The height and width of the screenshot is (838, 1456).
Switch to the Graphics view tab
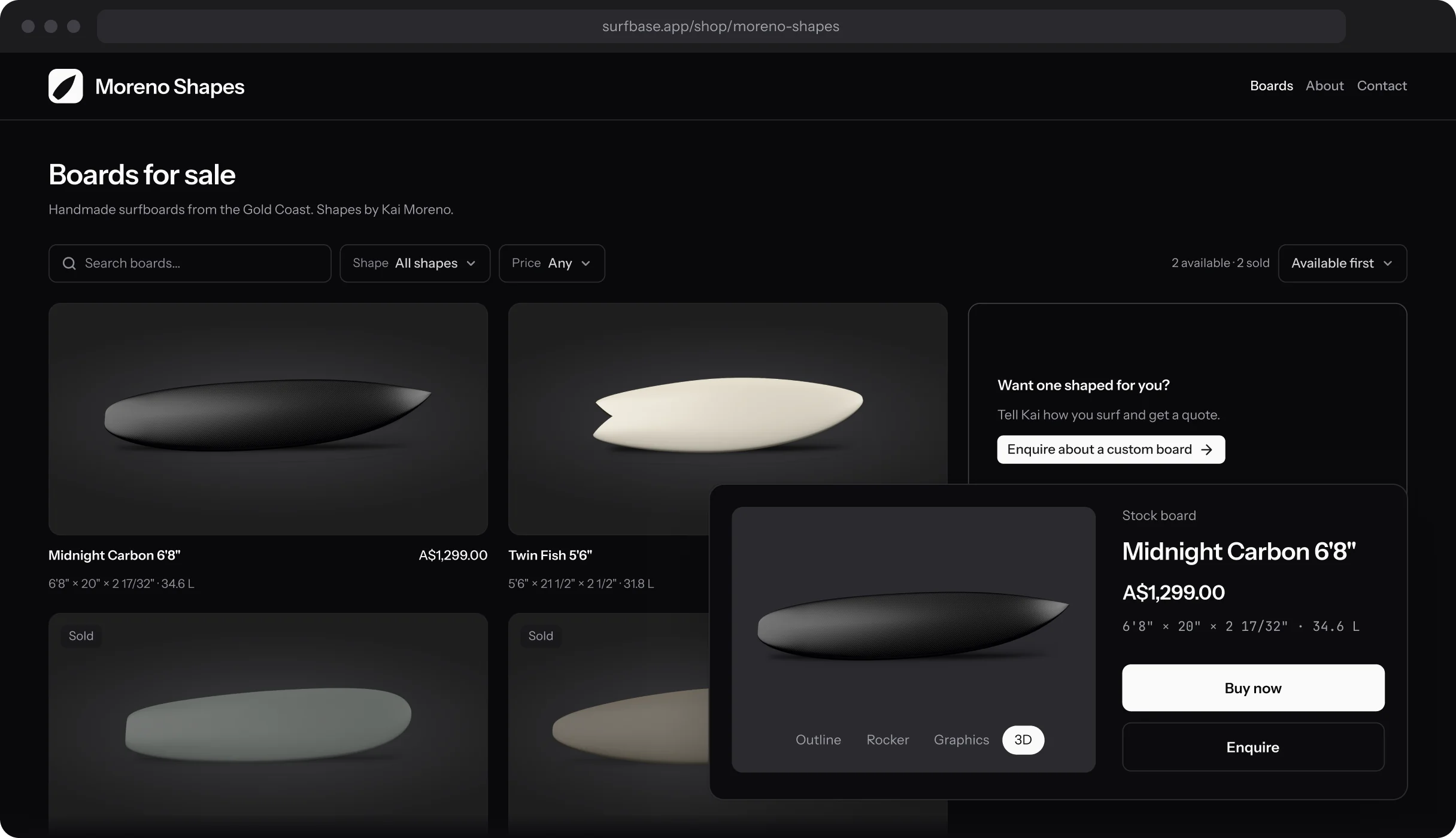[961, 740]
